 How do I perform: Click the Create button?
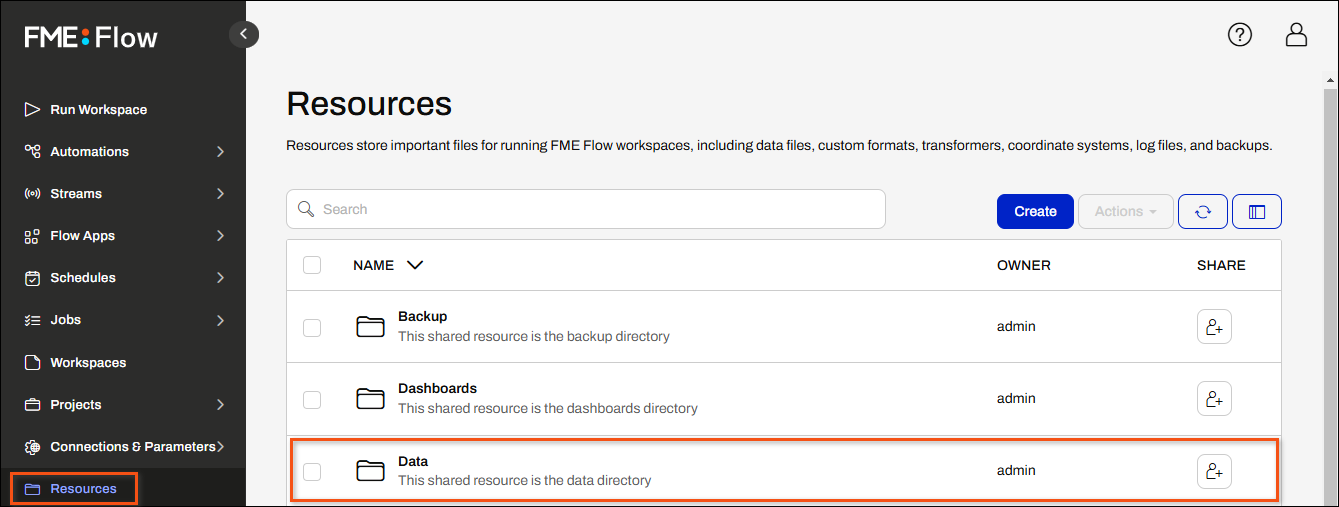[x=1035, y=212]
